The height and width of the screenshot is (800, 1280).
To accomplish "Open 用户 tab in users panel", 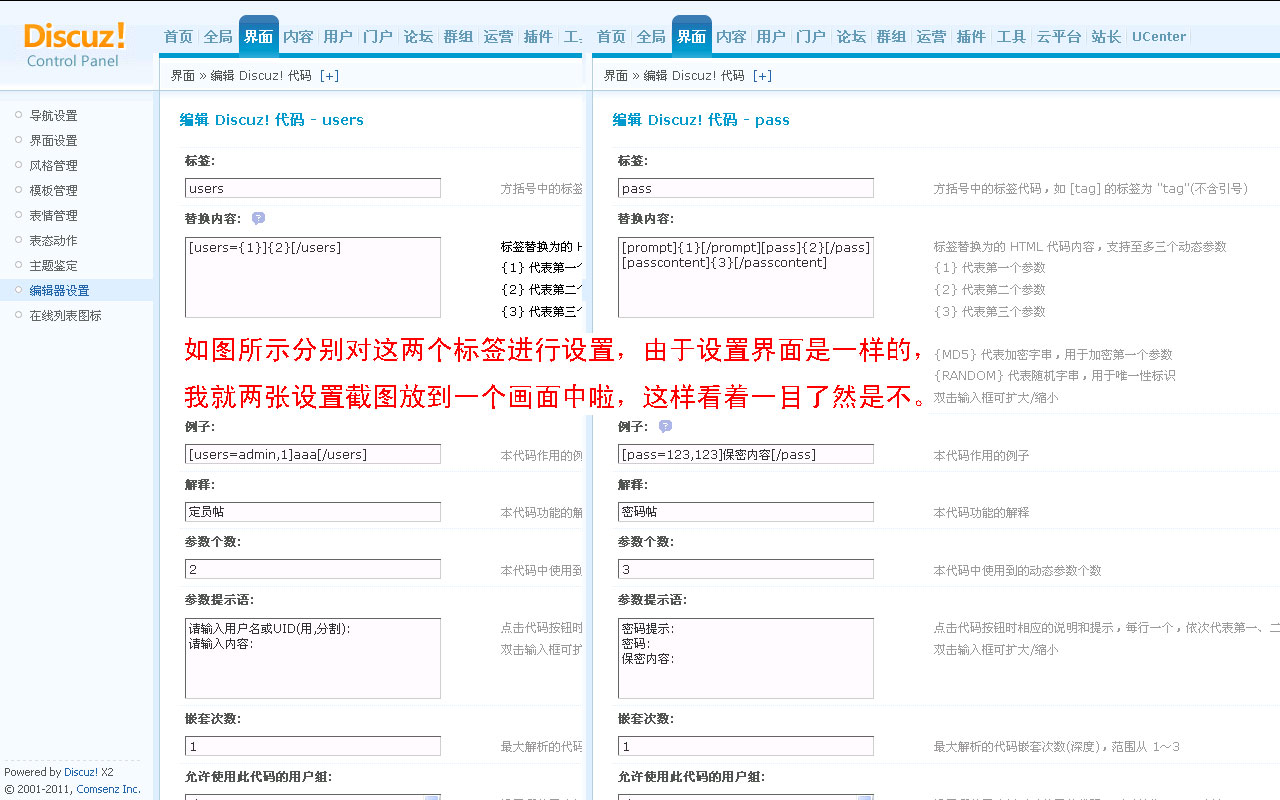I will coord(338,37).
